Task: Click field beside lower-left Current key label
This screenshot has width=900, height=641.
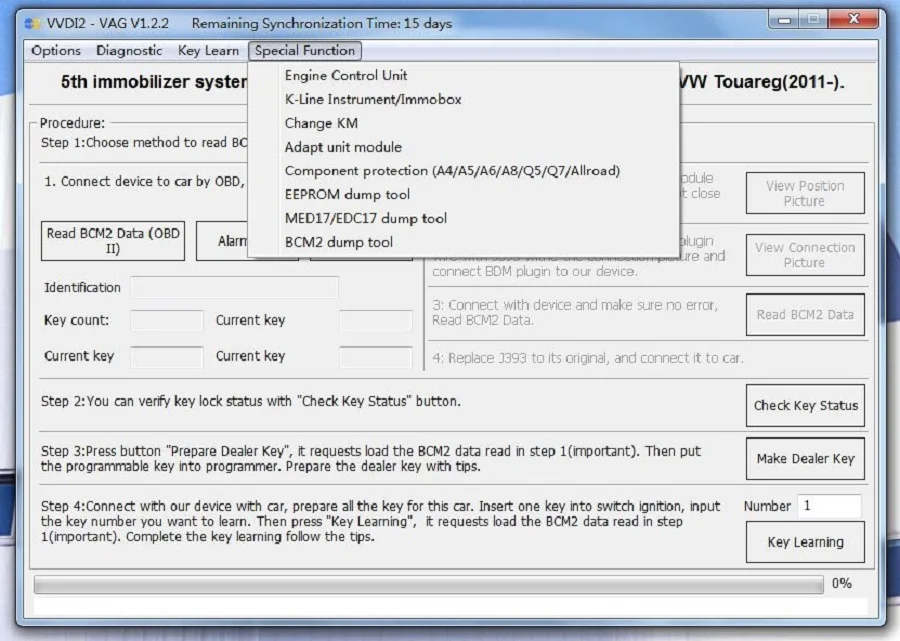Action: [x=166, y=356]
